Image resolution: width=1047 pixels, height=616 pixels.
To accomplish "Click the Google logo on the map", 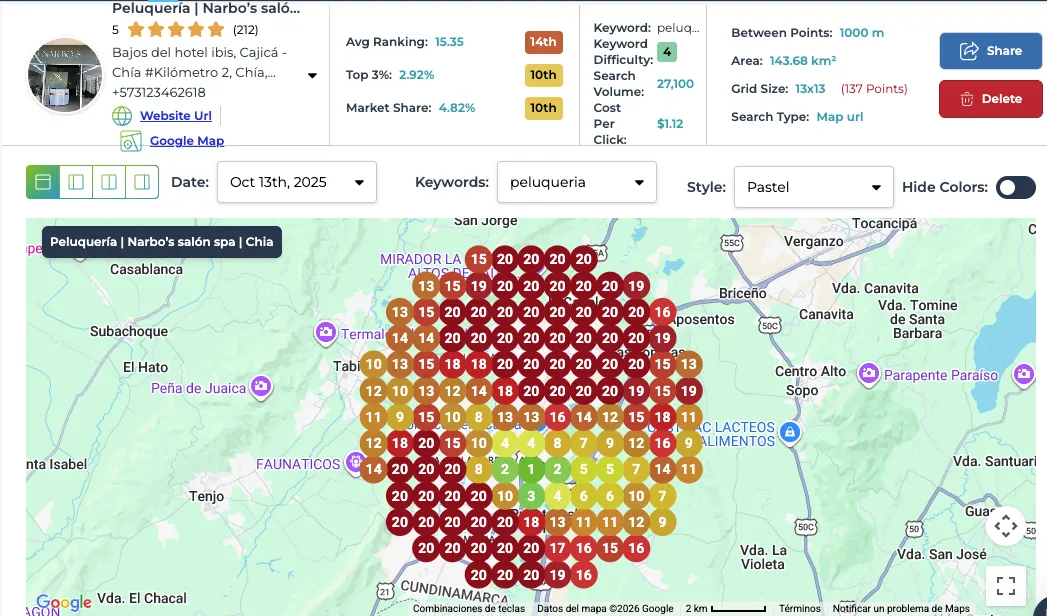I will [x=62, y=601].
